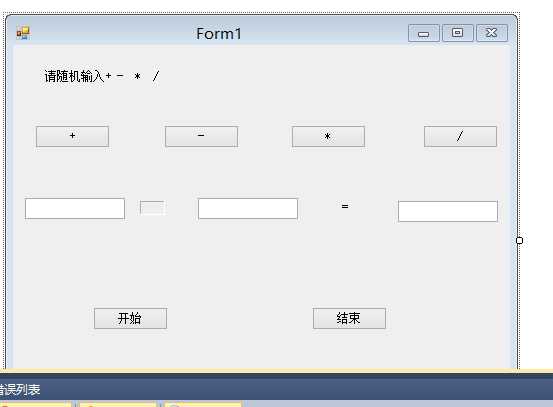Image resolution: width=553 pixels, height=407 pixels.
Task: Click the first operand text box
Action: [x=75, y=209]
